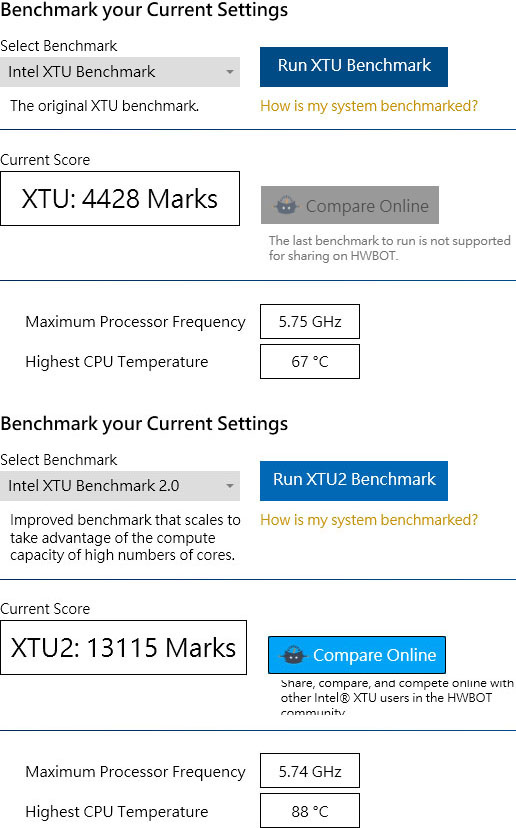Select the XTU: 4428 Marks score box
This screenshot has width=516, height=828.
pyautogui.click(x=120, y=199)
